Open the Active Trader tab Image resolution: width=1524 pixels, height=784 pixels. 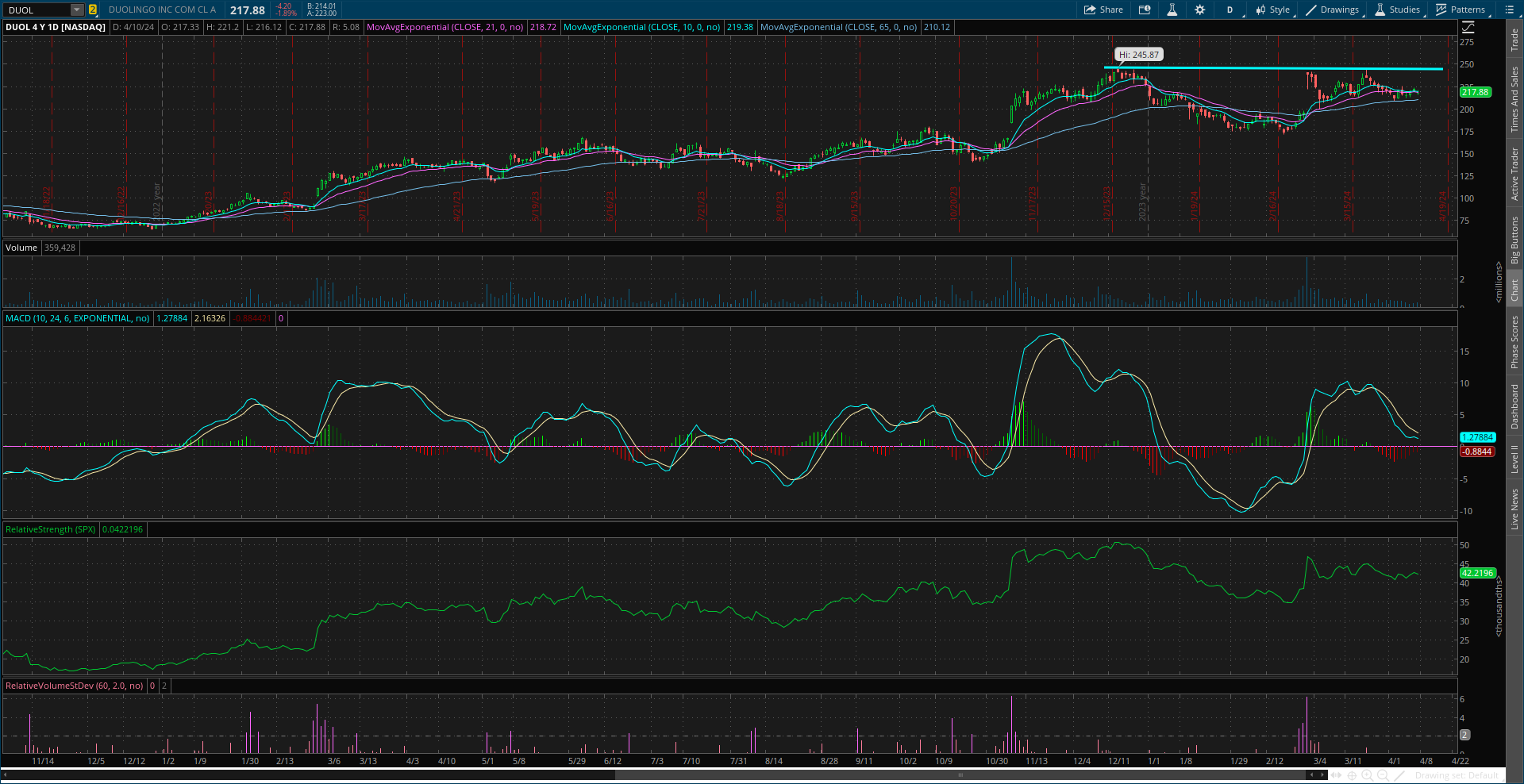pyautogui.click(x=1514, y=174)
